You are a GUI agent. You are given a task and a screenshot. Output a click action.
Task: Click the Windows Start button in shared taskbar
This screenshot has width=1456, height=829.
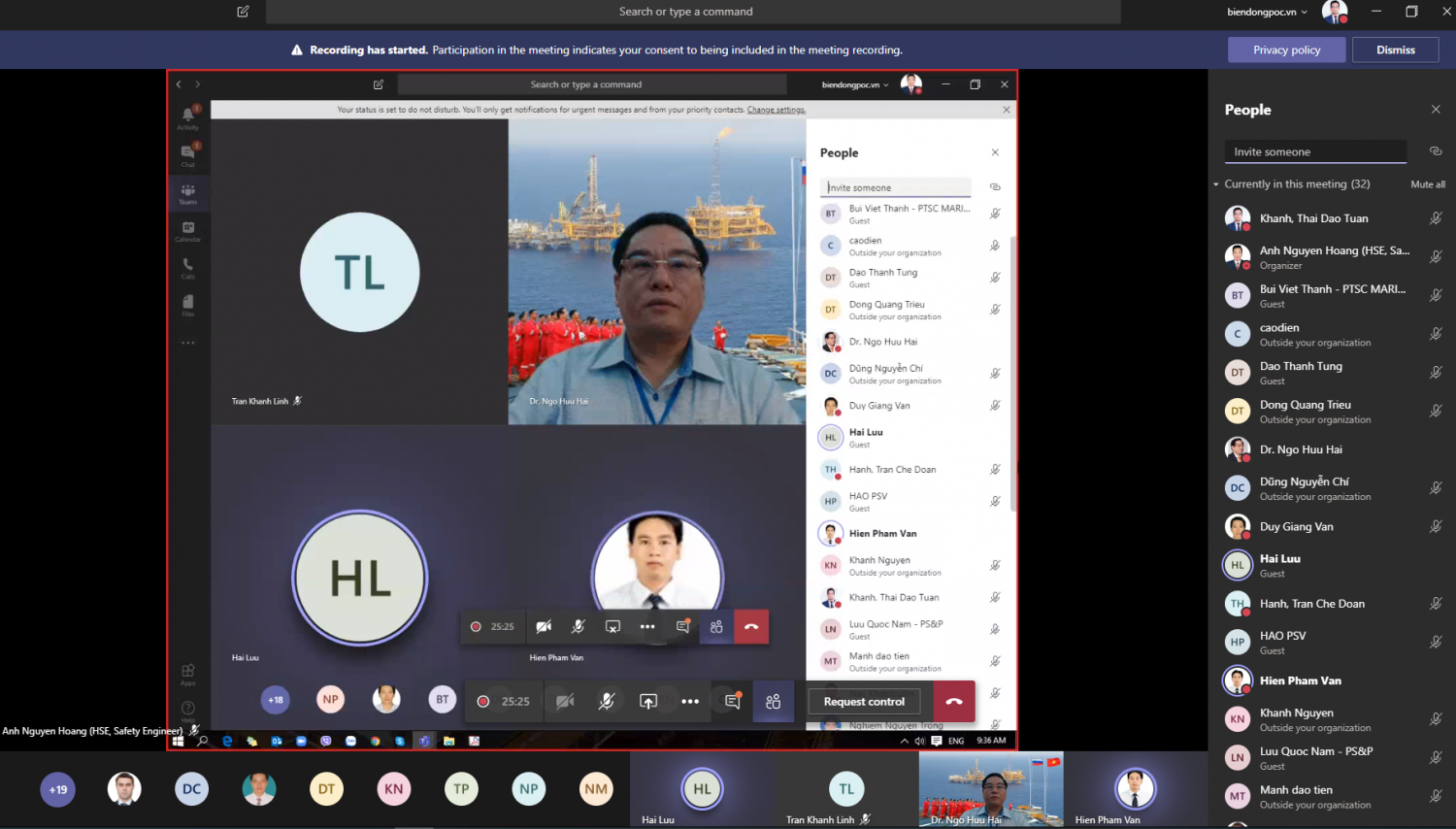click(x=178, y=741)
